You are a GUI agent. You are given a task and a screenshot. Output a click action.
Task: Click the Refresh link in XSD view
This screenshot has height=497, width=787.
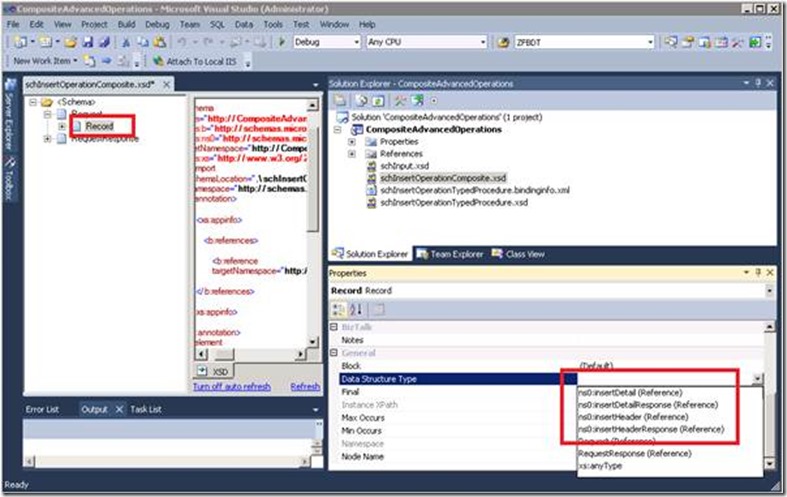pyautogui.click(x=305, y=387)
